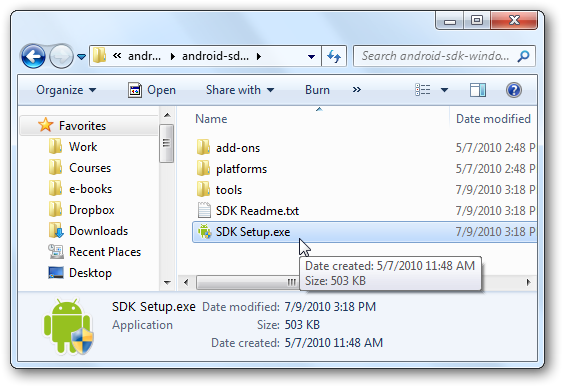Click the large Android icon in details pane
563x387 pixels.
point(68,326)
